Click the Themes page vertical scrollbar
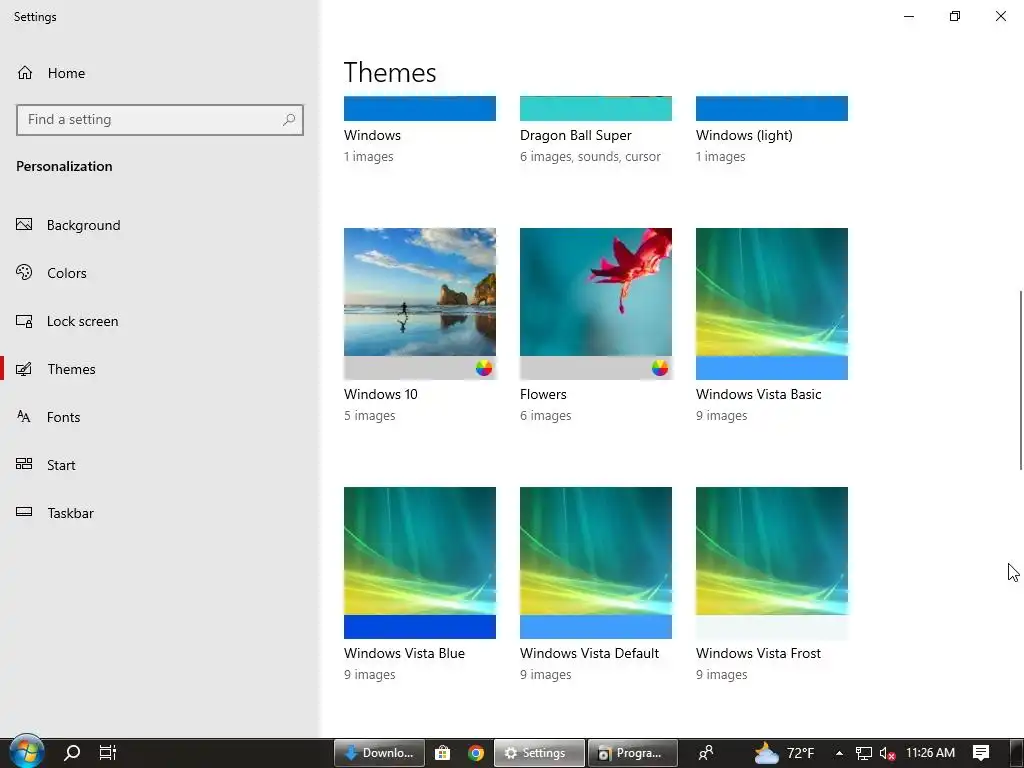This screenshot has height=768, width=1024. 1021,380
